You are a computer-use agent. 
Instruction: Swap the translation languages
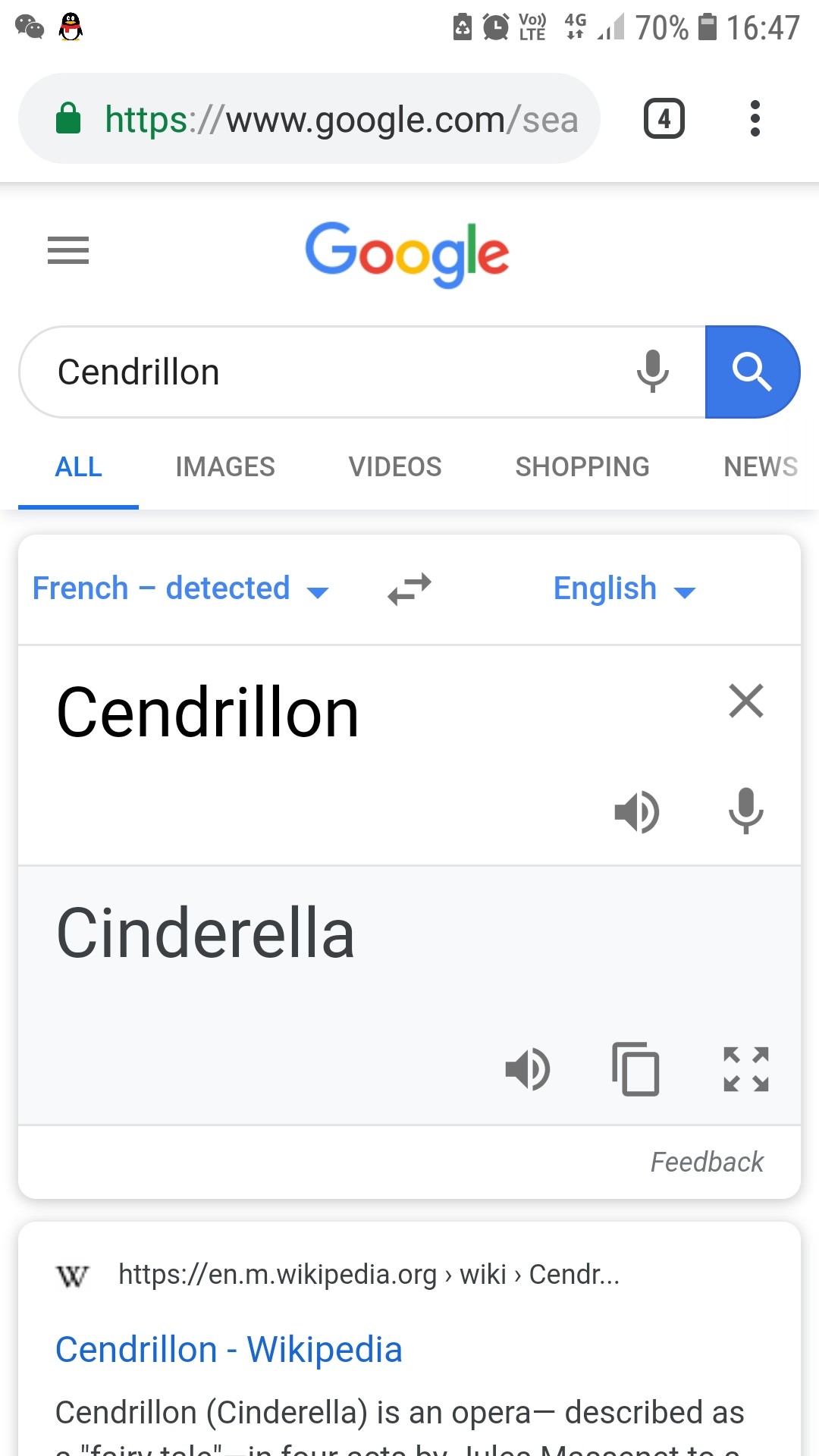[409, 588]
